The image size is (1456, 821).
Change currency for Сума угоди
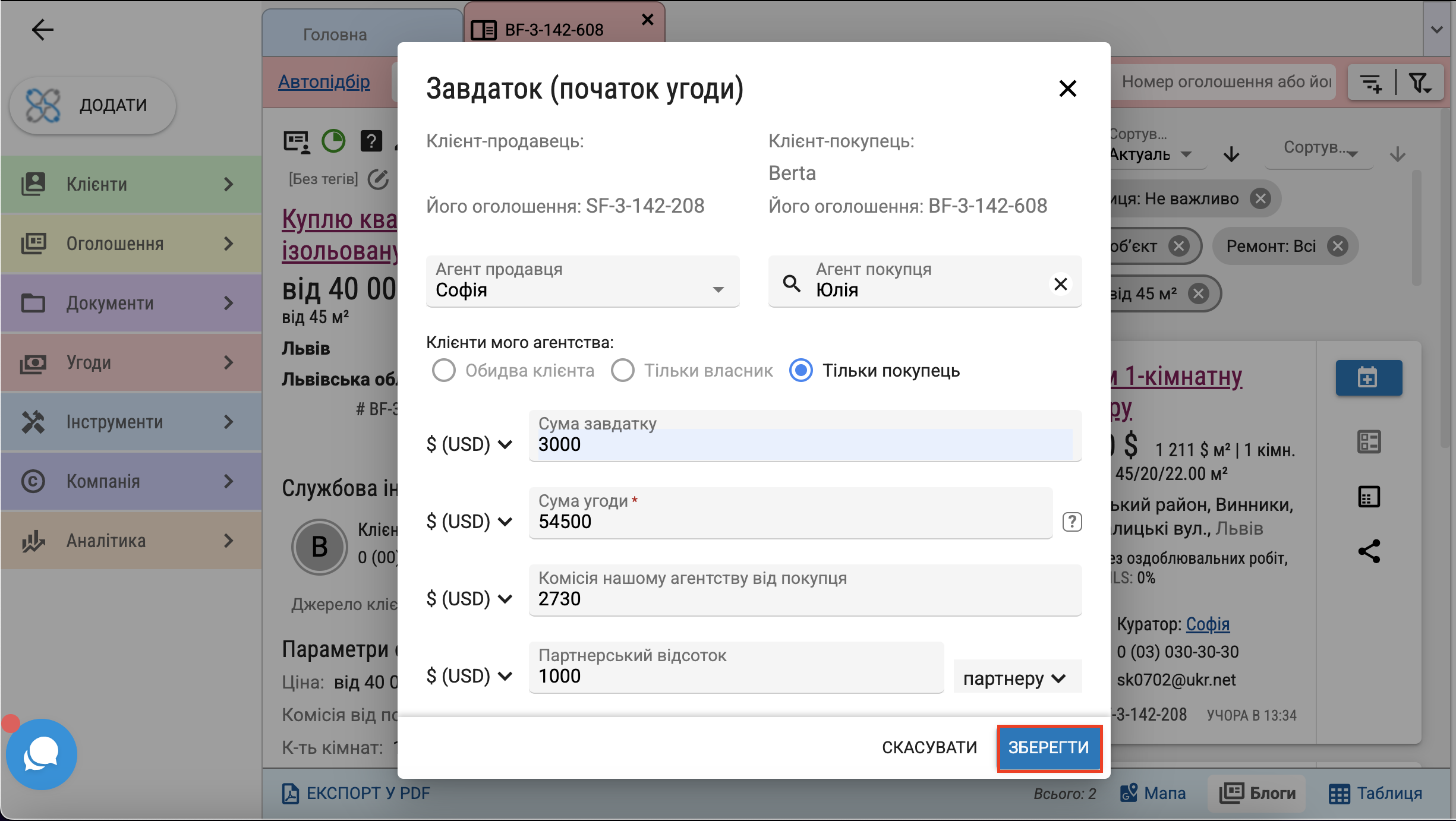pyautogui.click(x=469, y=522)
